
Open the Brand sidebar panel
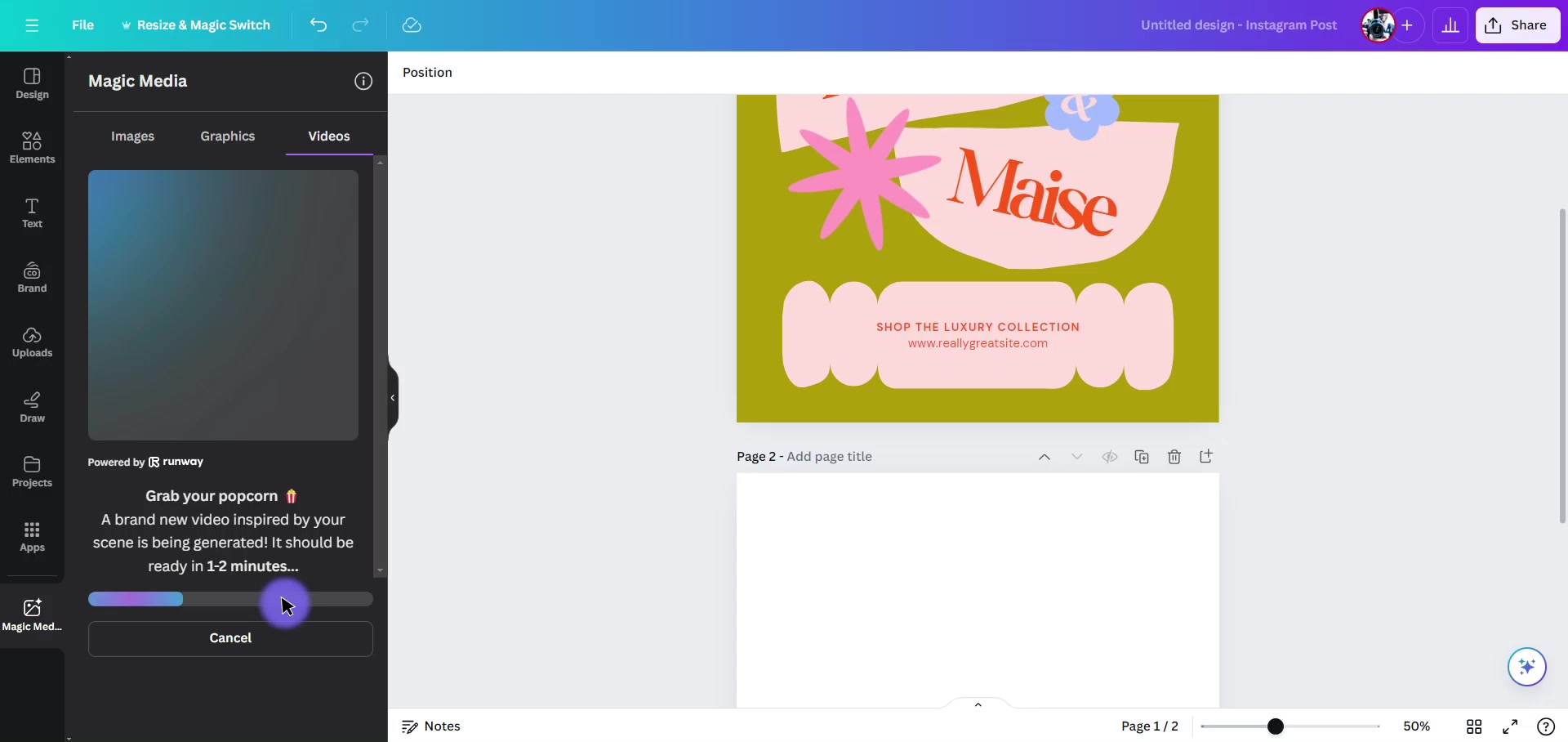pyautogui.click(x=32, y=278)
